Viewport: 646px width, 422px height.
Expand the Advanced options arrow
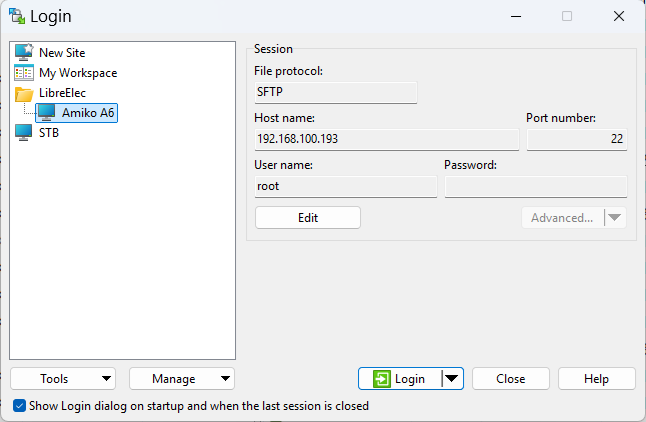pos(615,218)
